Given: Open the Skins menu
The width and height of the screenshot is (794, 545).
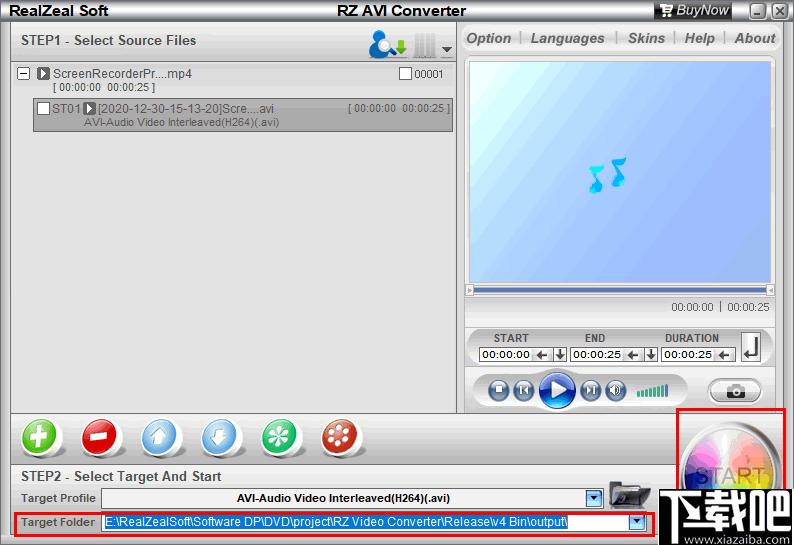Looking at the screenshot, I should tap(646, 38).
